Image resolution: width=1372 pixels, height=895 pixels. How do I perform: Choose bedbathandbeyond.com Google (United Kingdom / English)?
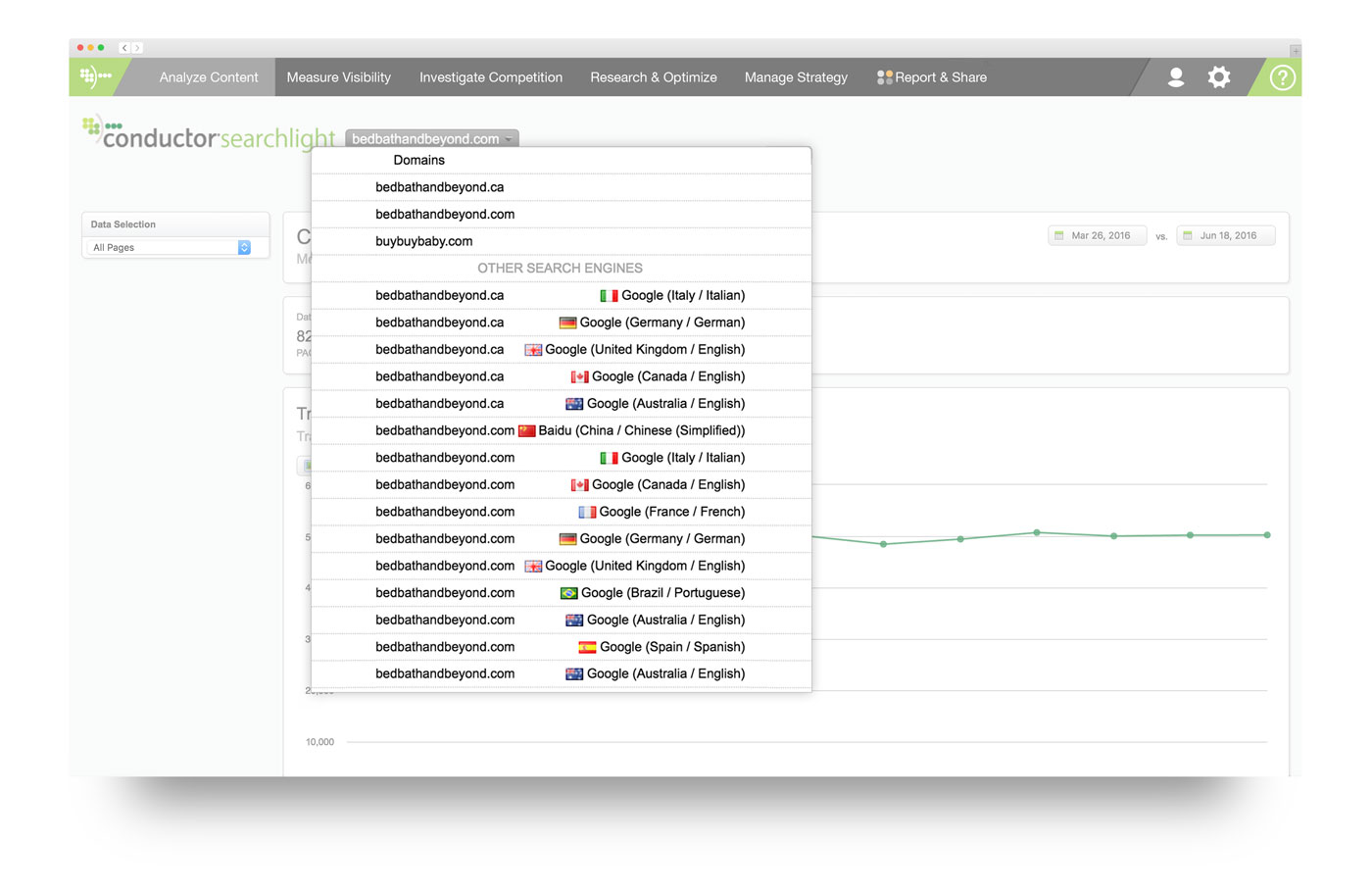tap(562, 566)
